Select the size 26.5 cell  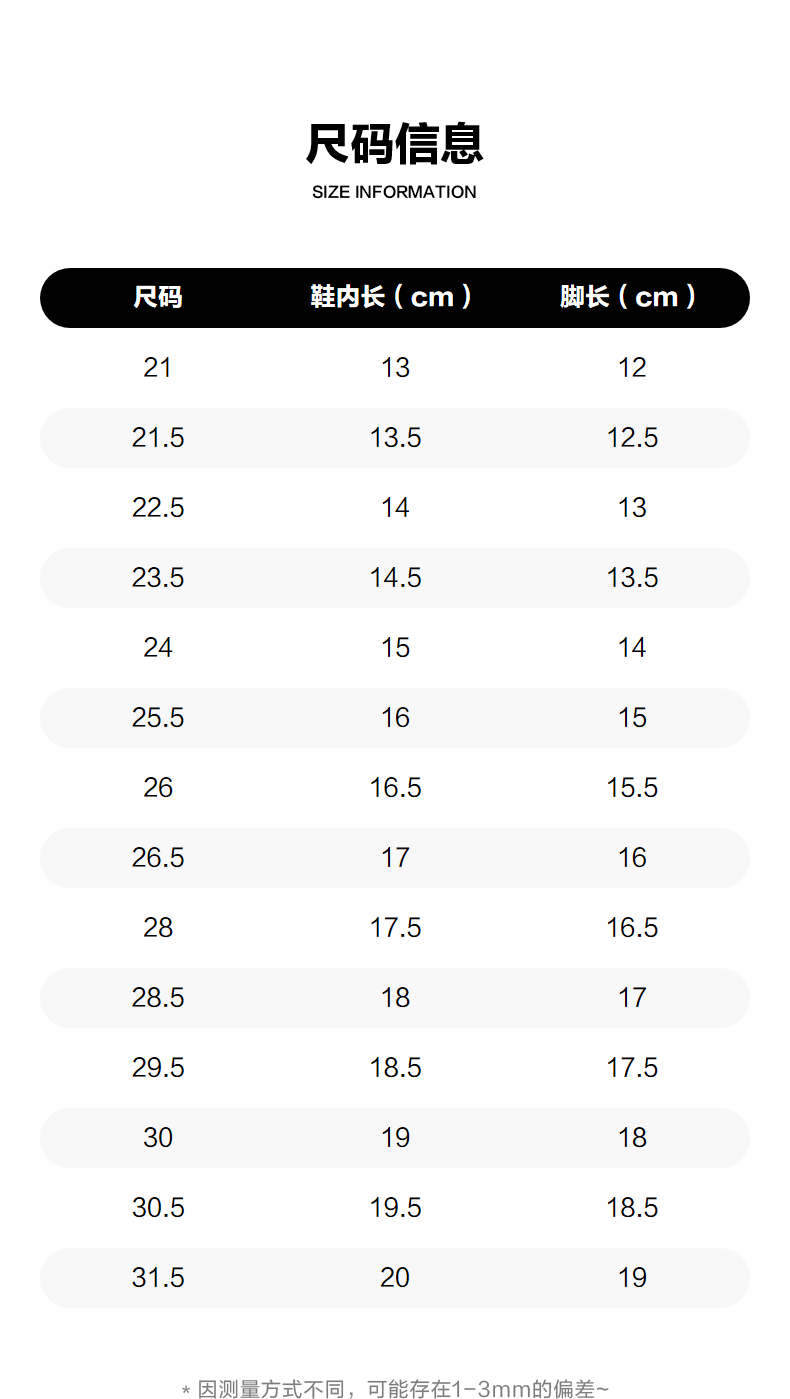[158, 858]
